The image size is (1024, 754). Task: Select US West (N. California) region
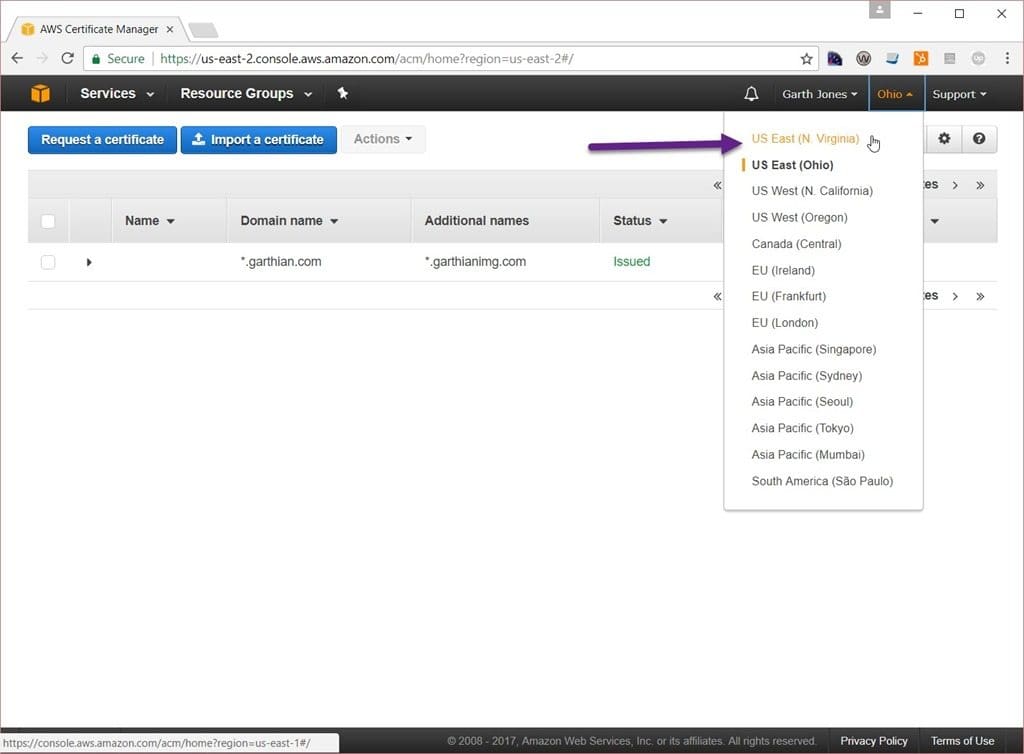pyautogui.click(x=812, y=191)
